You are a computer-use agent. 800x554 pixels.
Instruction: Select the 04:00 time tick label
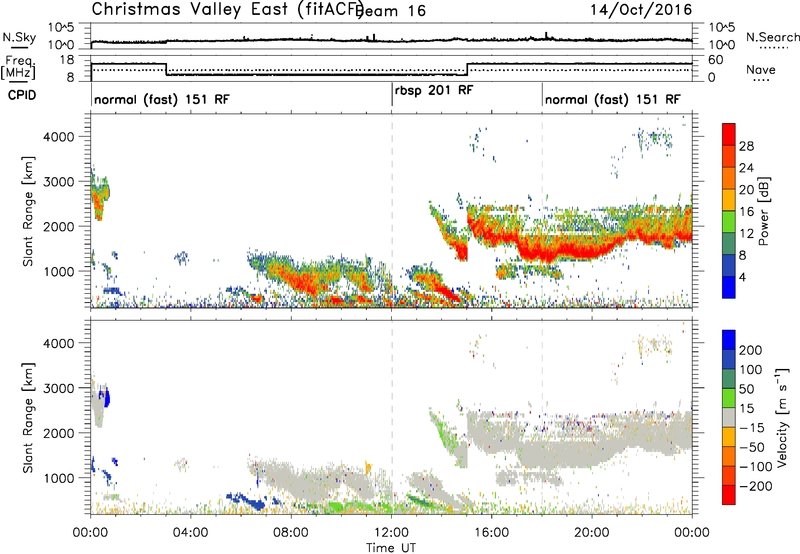[191, 533]
